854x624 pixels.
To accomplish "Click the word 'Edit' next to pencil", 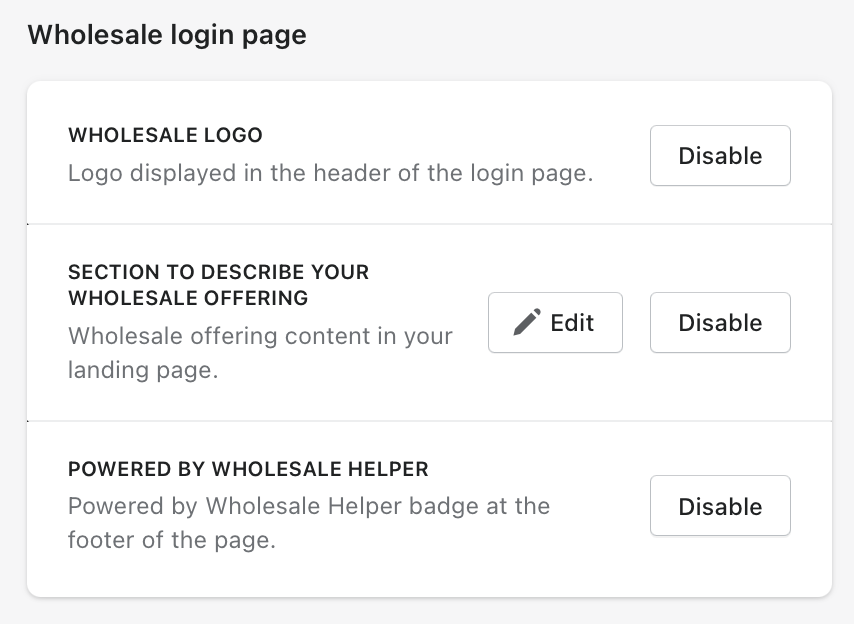I will tap(572, 322).
